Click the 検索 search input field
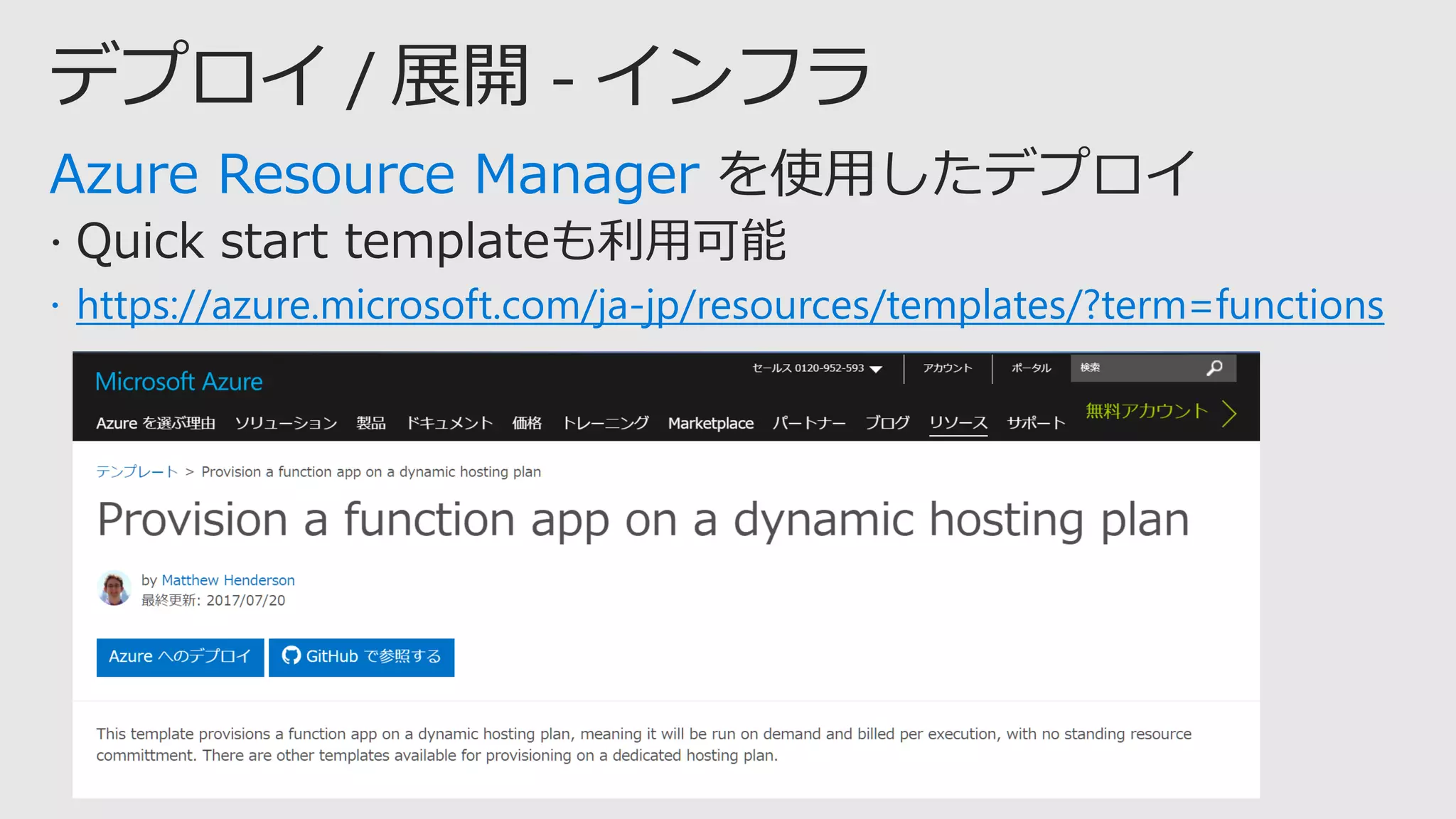Viewport: 1456px width, 819px height. 1153,368
